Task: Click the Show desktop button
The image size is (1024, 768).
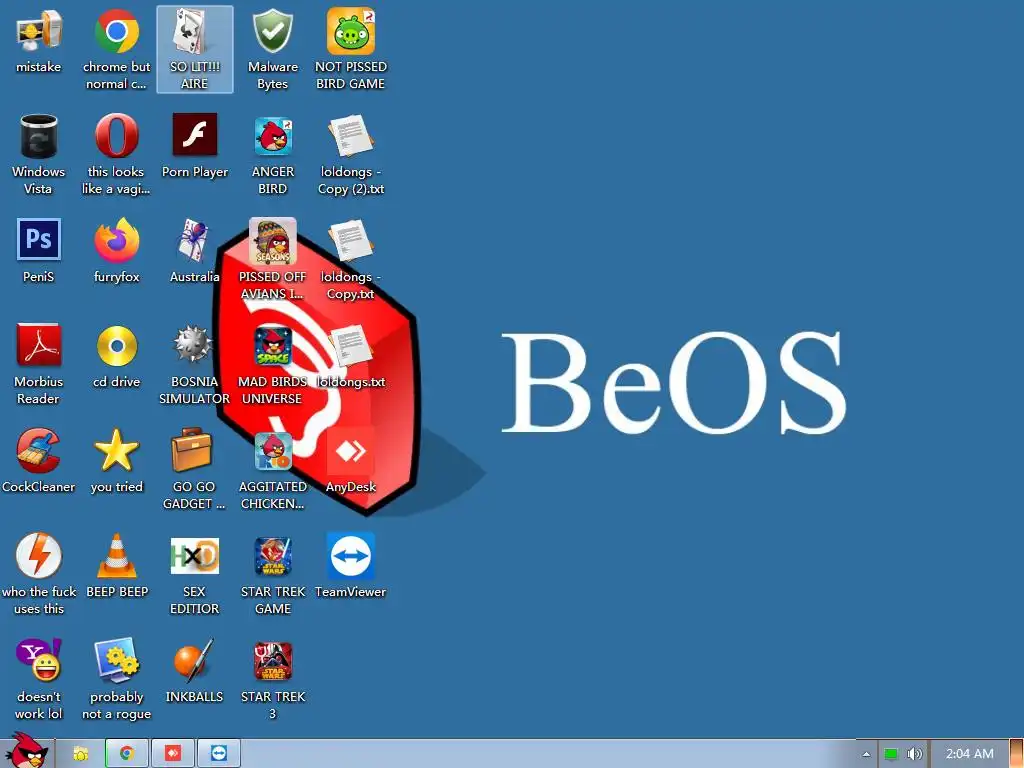Action: pyautogui.click(x=1016, y=754)
